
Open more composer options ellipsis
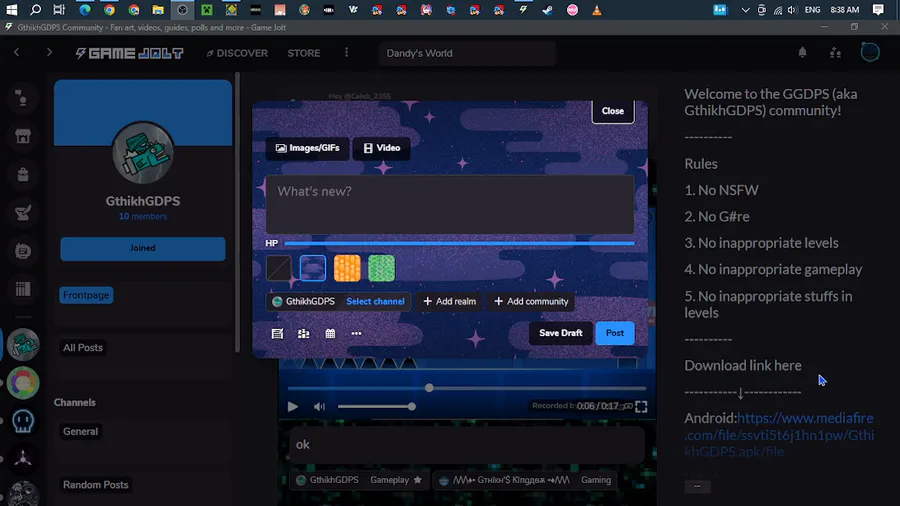(356, 333)
